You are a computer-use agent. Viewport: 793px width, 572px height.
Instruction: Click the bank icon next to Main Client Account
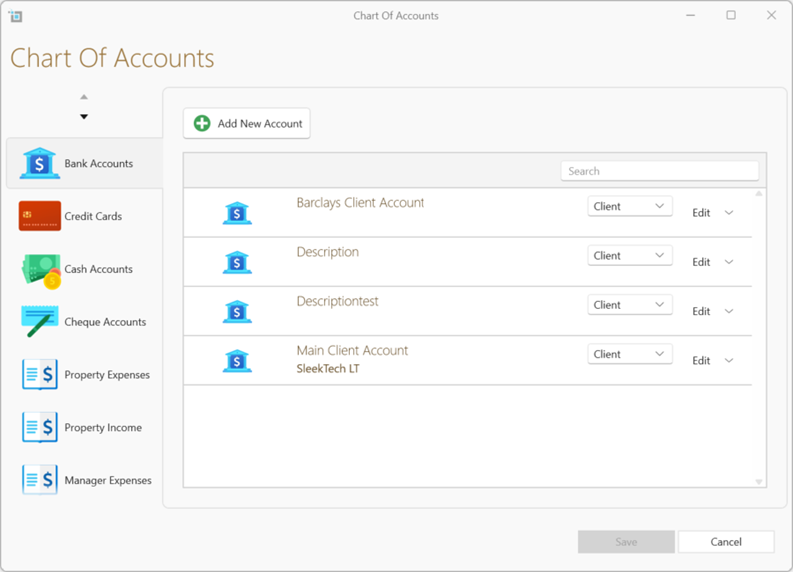[x=237, y=361]
